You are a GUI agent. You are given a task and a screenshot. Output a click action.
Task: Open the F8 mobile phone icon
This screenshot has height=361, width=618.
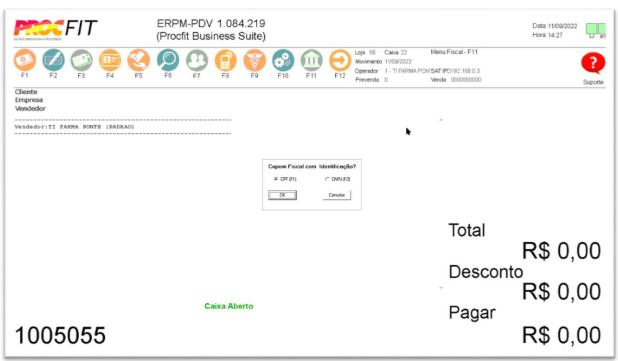coord(225,60)
